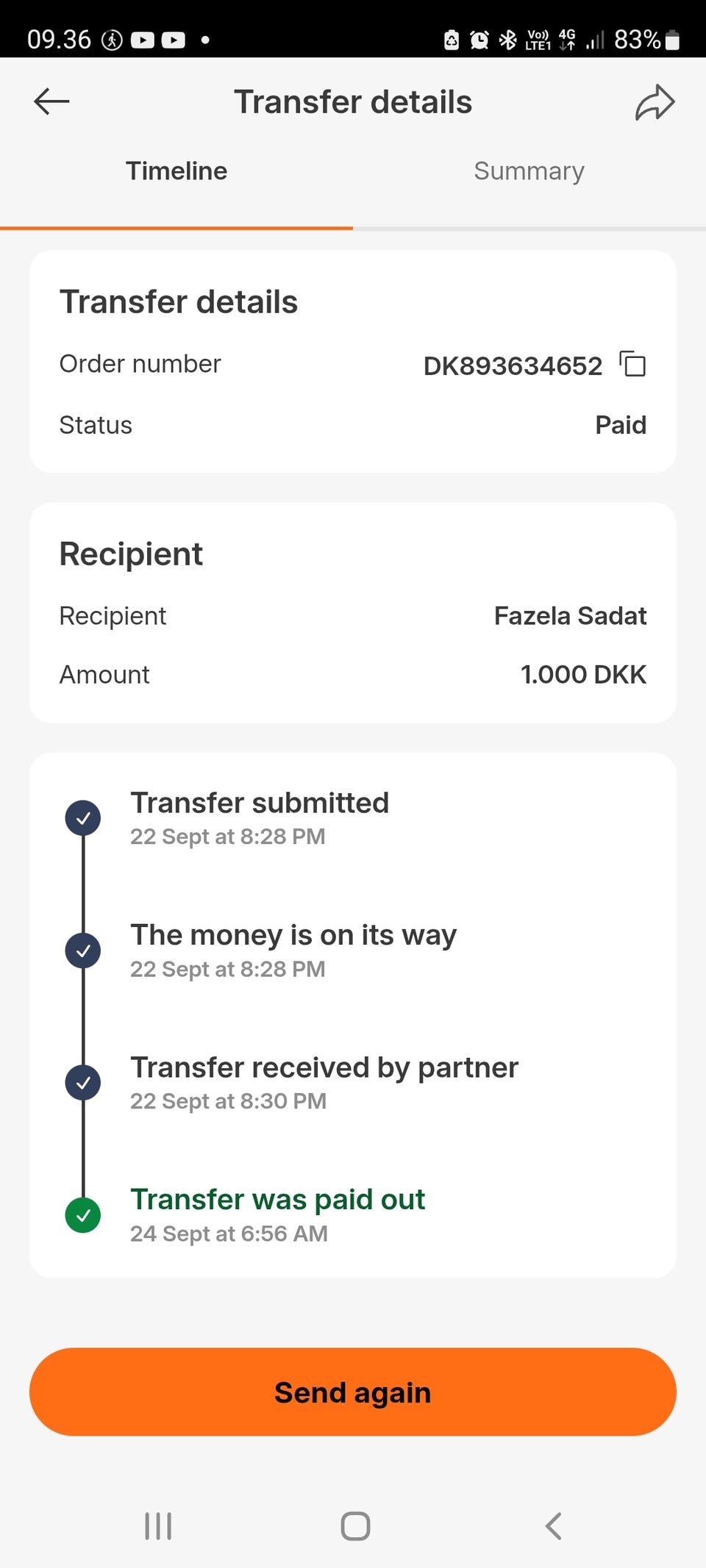Tap the money is on its way checkmark
Screen dimensions: 706x1568
click(x=83, y=950)
